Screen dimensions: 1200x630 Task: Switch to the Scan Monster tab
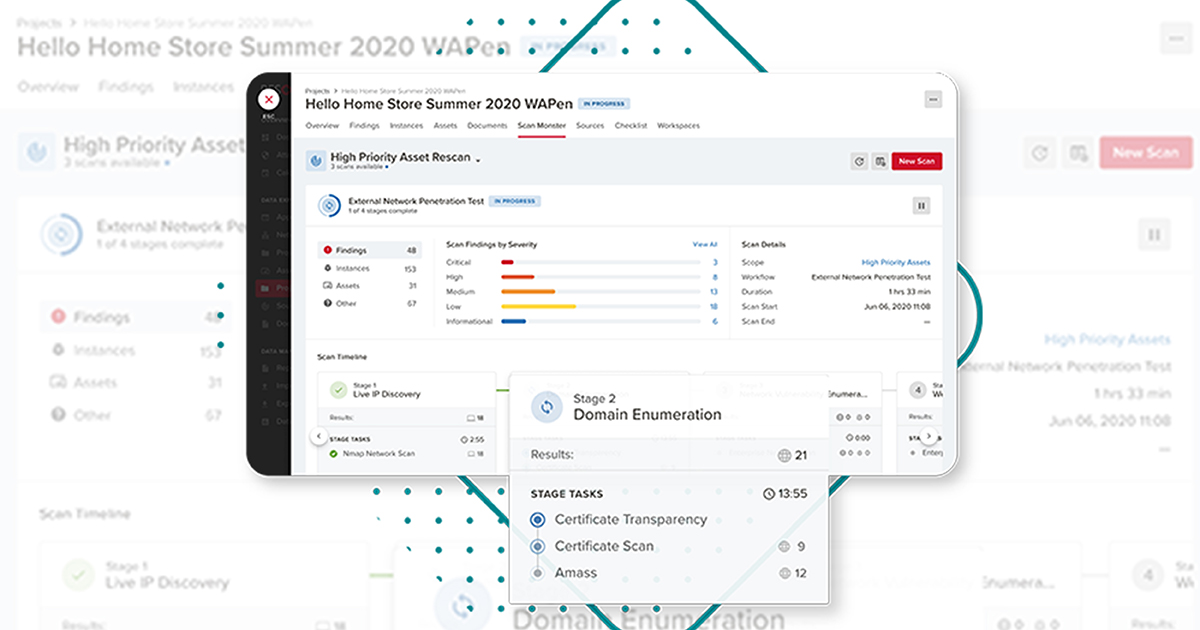542,125
